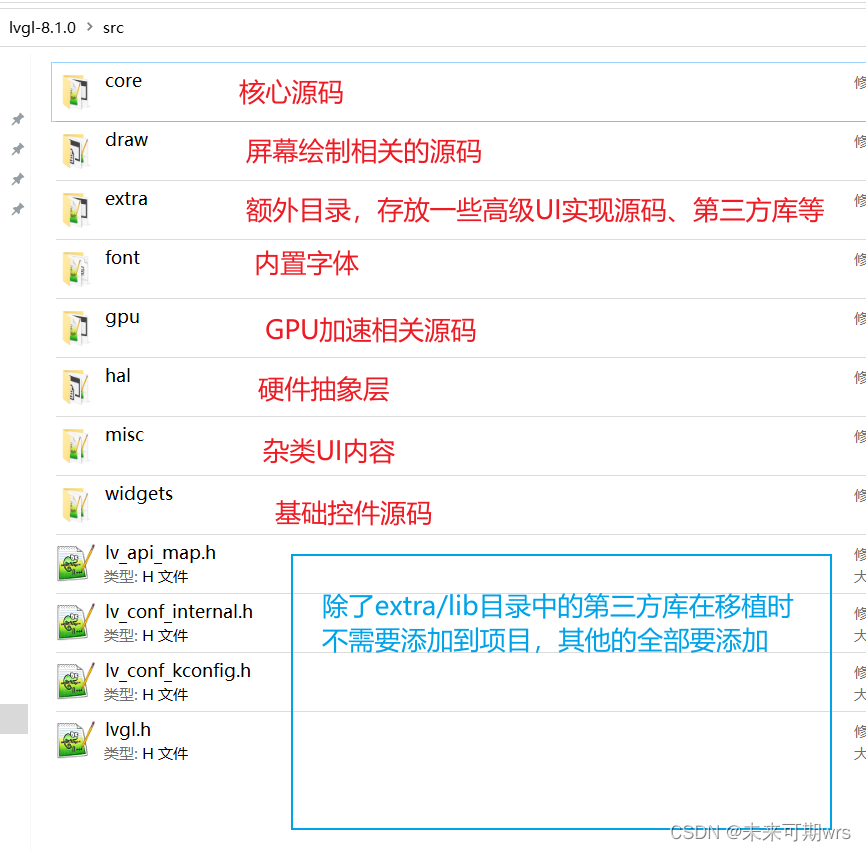The height and width of the screenshot is (851, 866).
Task: Select the lv_conf_kconfig.h file icon
Action: coord(76,681)
